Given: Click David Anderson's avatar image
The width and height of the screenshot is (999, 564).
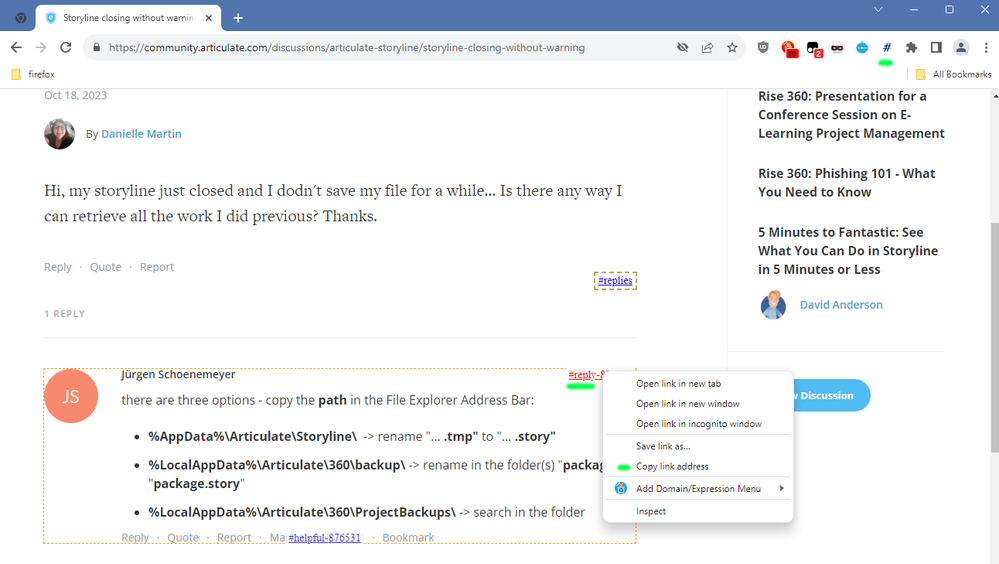Looking at the screenshot, I should [x=773, y=305].
